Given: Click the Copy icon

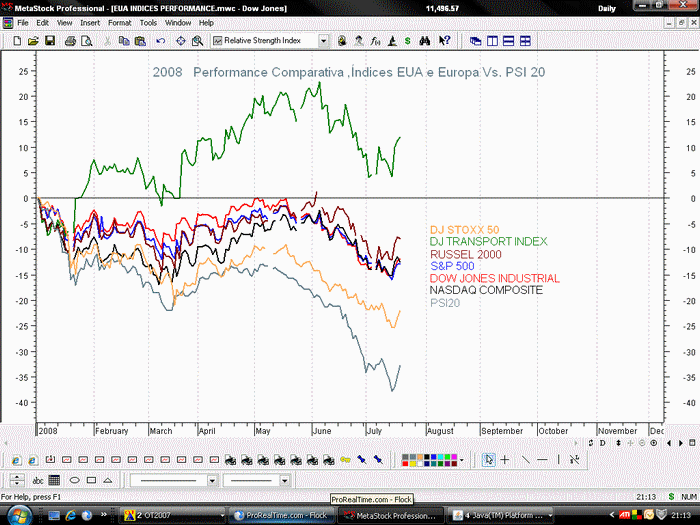Looking at the screenshot, I should (124, 41).
